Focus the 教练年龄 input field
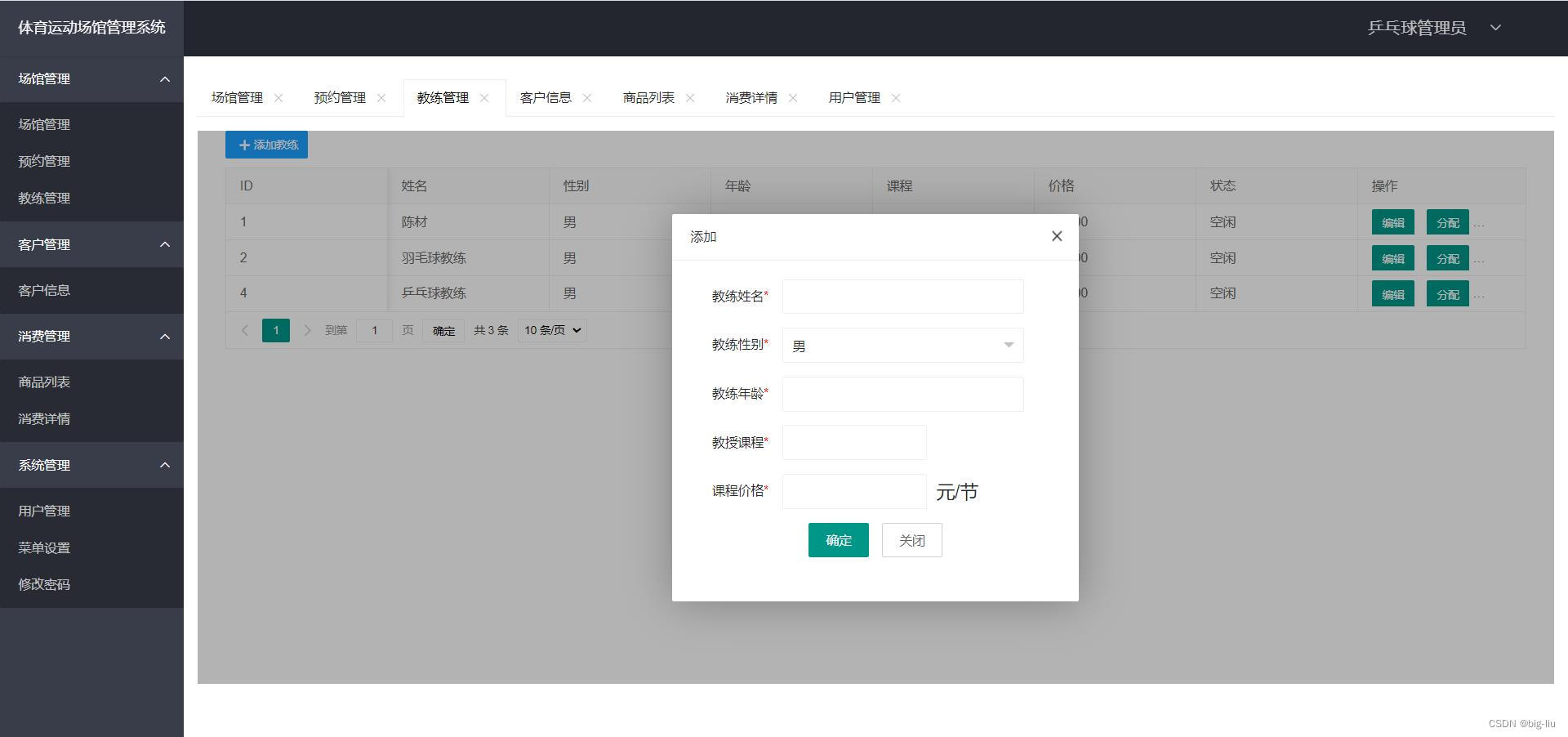The height and width of the screenshot is (737, 1568). coord(902,394)
